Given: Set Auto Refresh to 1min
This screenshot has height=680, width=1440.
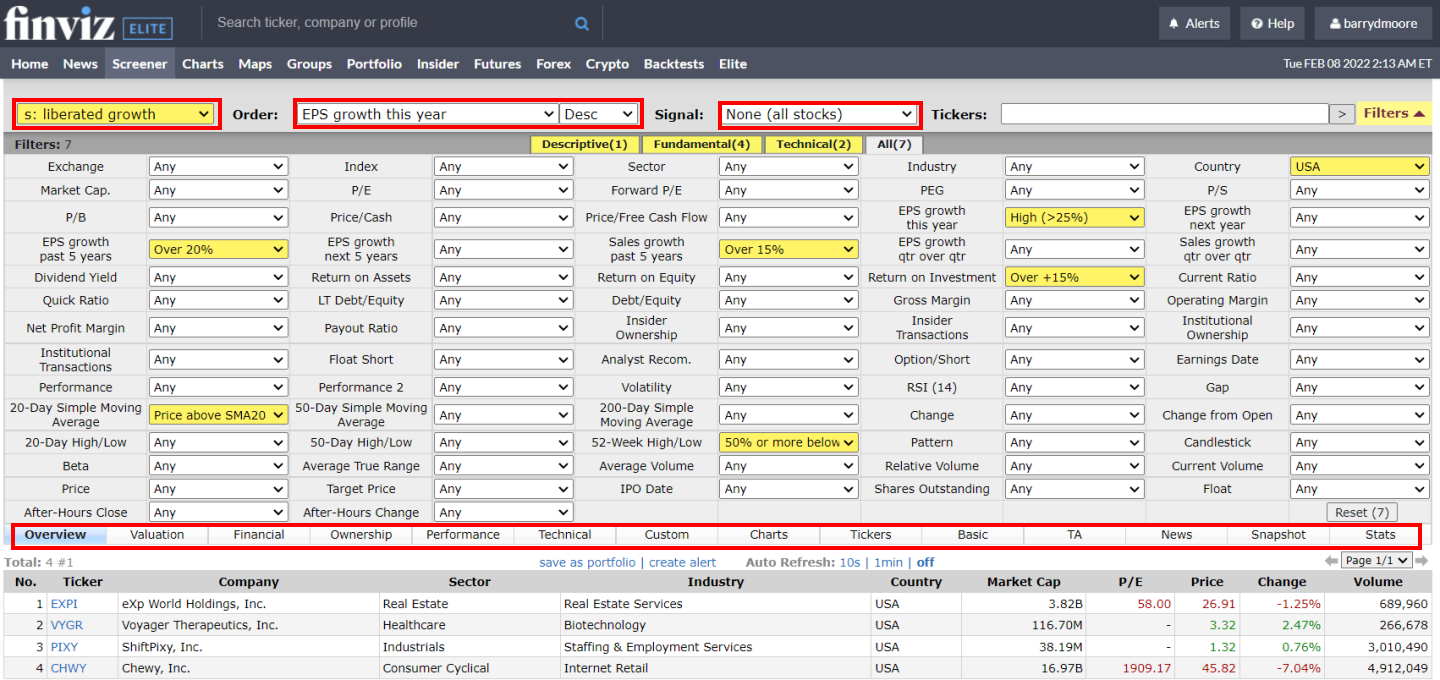Looking at the screenshot, I should point(888,562).
